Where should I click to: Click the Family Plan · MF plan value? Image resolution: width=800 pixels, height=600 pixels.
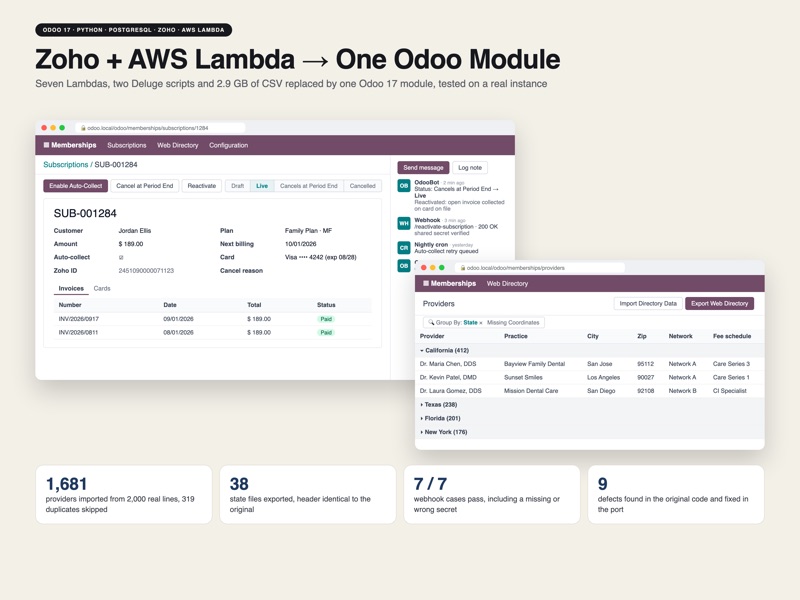point(308,231)
